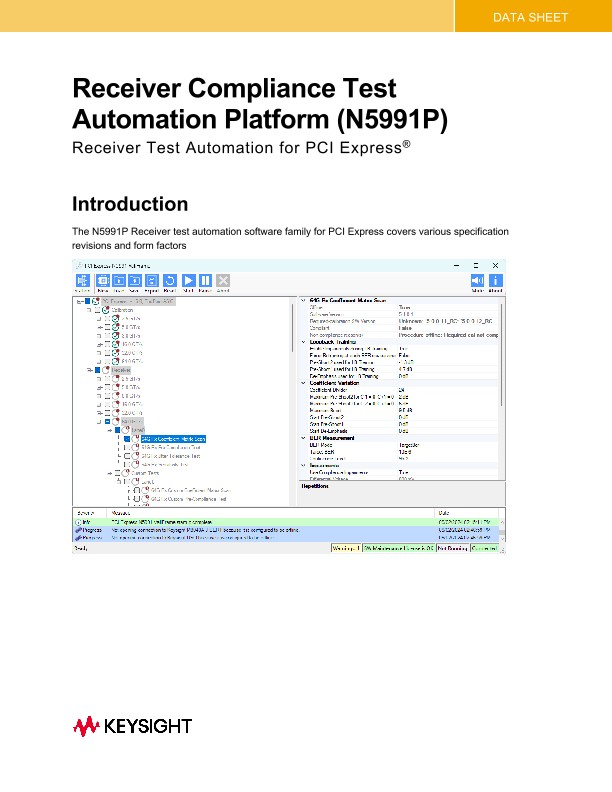The width and height of the screenshot is (612, 792).
Task: Toggle the Receiver checkbox
Action: click(x=97, y=370)
